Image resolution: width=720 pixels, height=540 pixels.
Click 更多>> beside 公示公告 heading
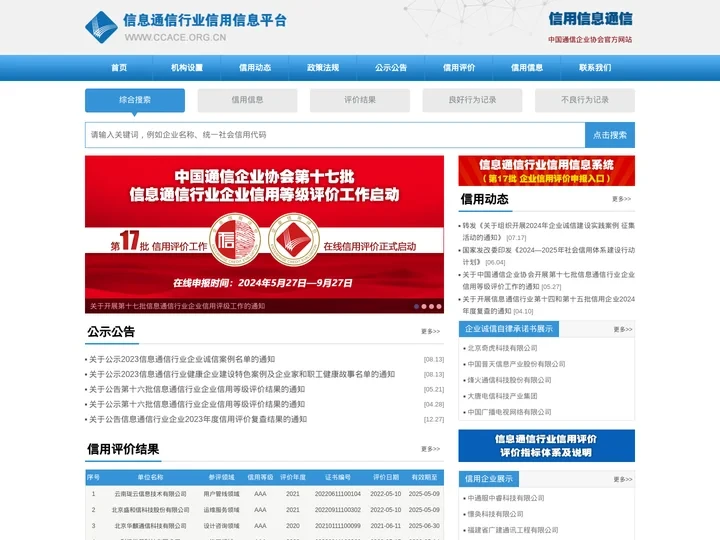click(x=430, y=331)
